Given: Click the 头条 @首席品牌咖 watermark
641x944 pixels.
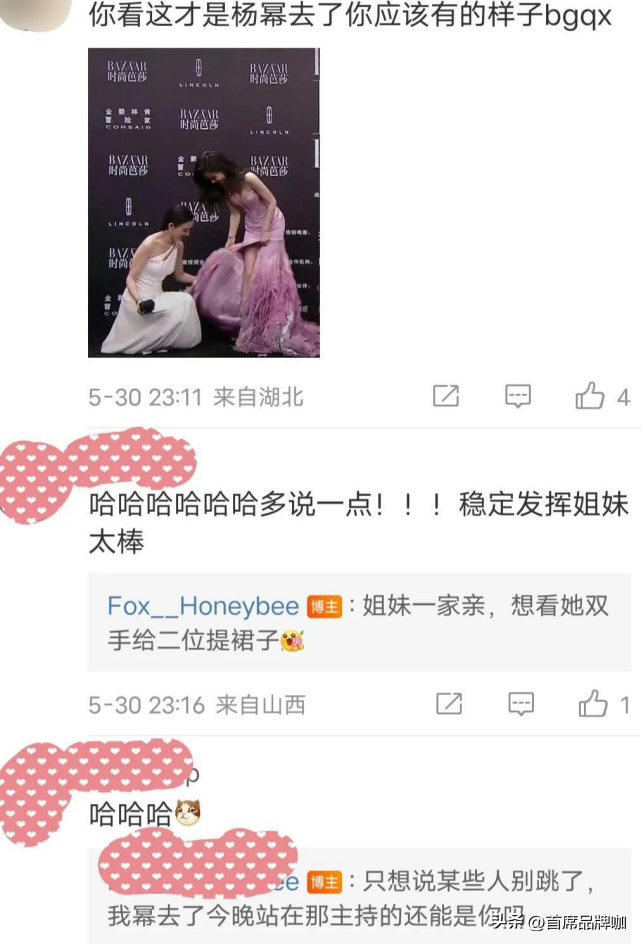Looking at the screenshot, I should (559, 921).
